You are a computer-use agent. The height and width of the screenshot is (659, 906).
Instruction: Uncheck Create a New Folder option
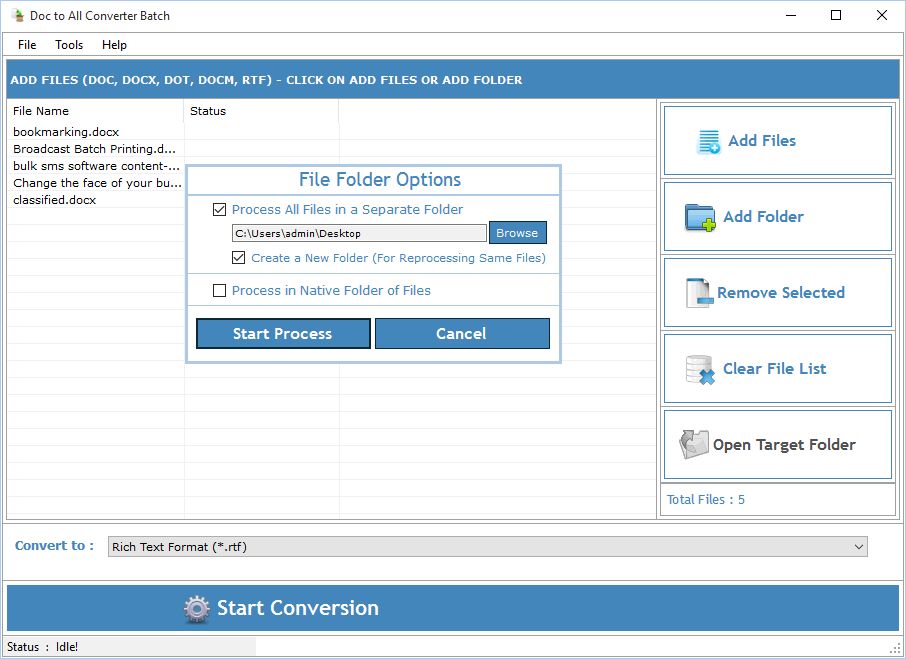click(x=239, y=258)
